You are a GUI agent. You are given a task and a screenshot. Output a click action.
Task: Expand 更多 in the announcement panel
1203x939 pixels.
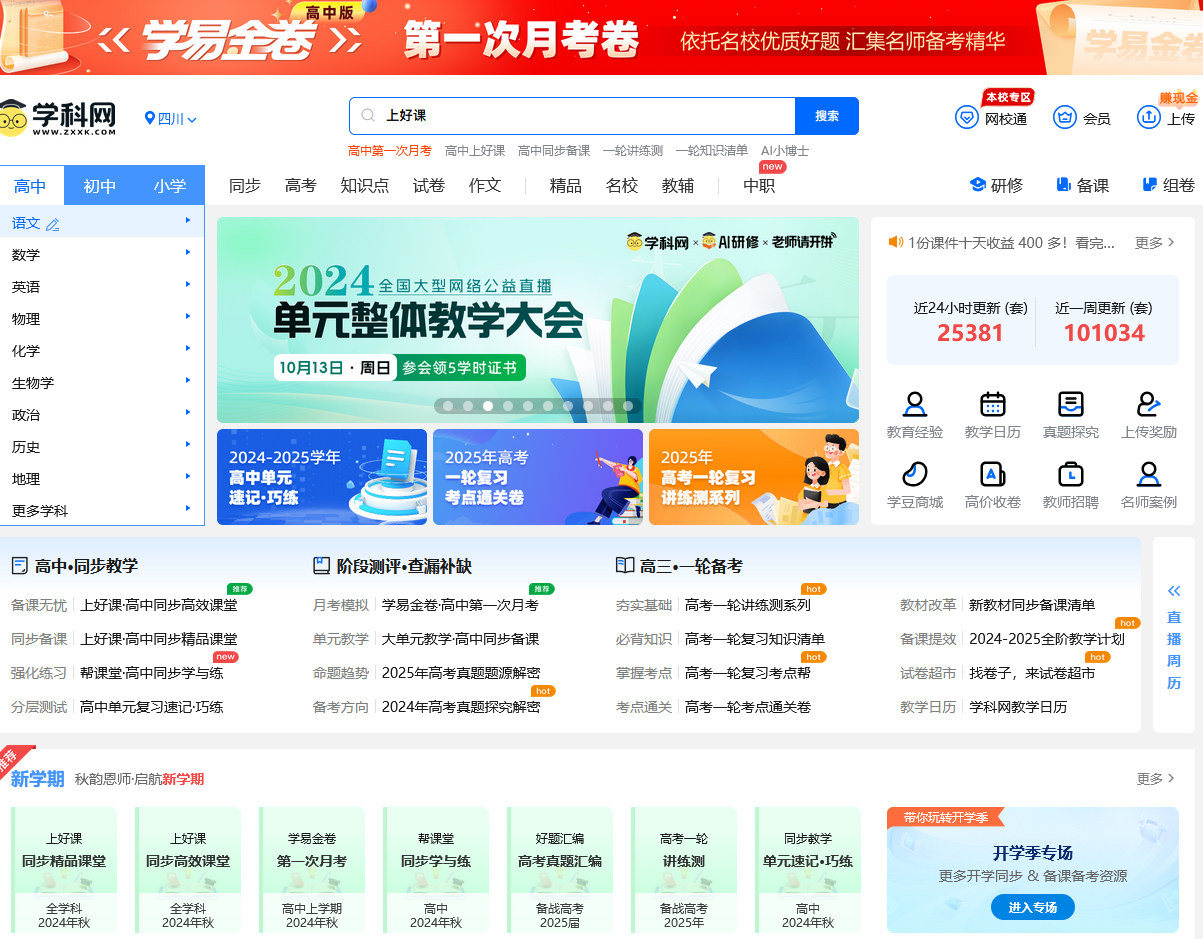[x=1155, y=243]
